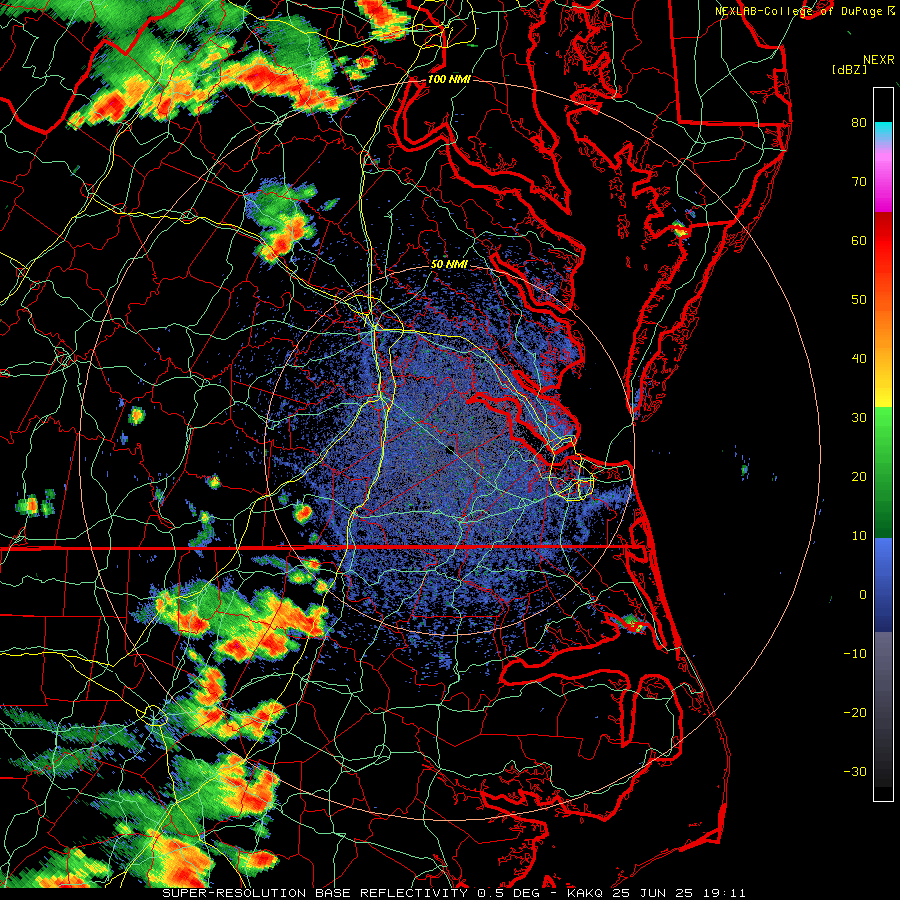This screenshot has height=900, width=900.
Task: Click the 70 dBZ scale value
Action: [859, 181]
